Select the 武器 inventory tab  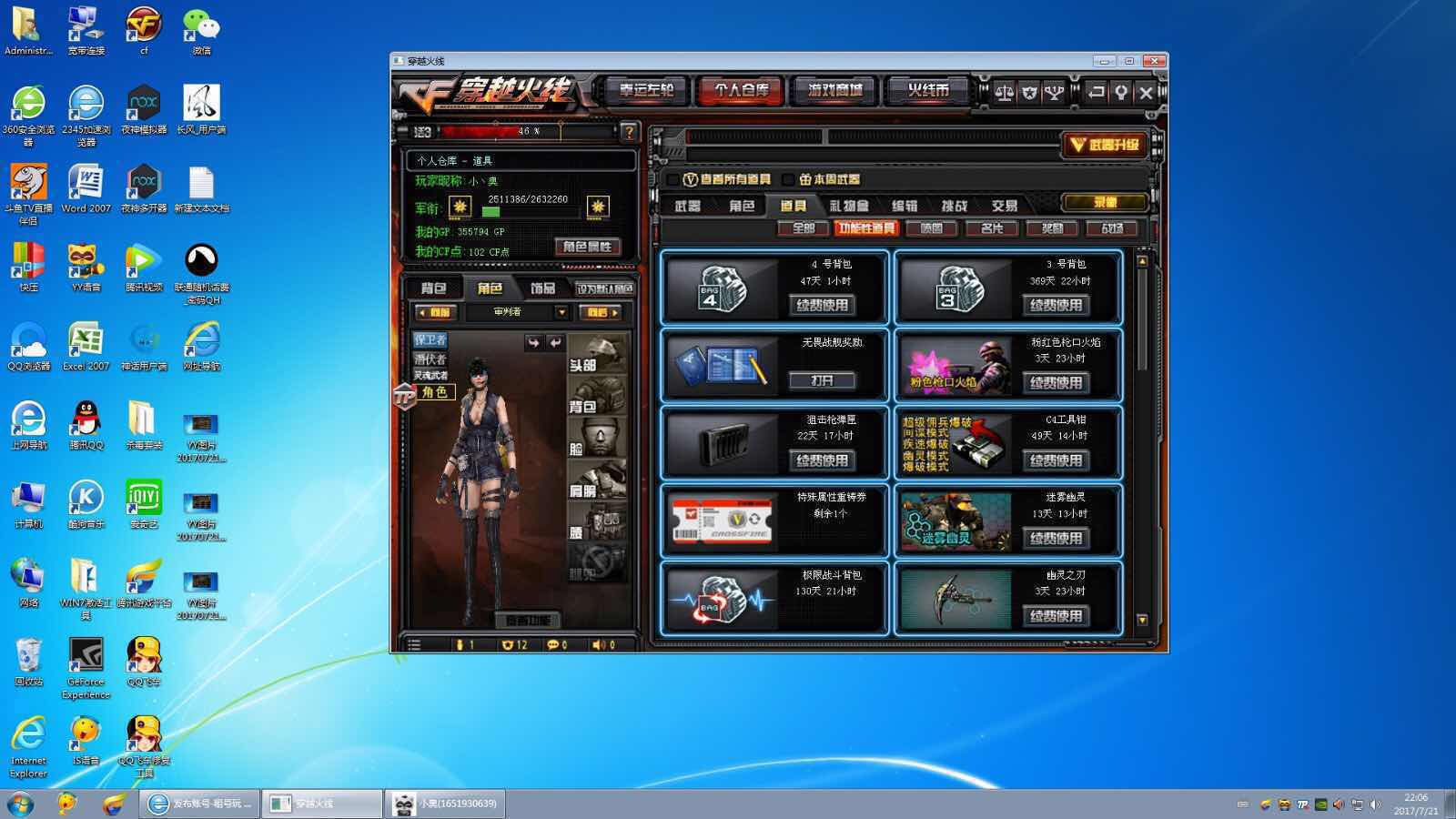point(688,206)
